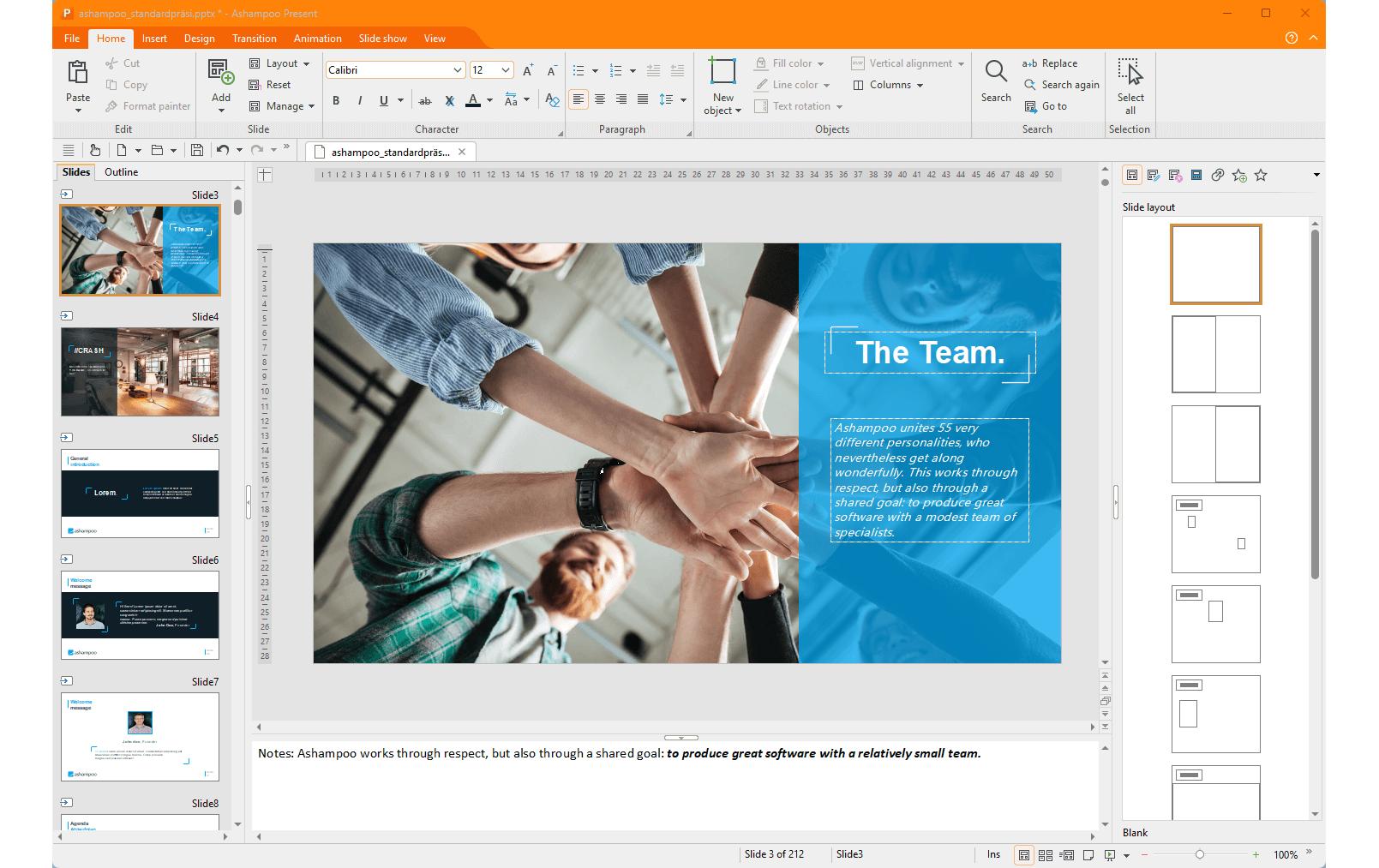Toggle bold formatting

tap(336, 100)
